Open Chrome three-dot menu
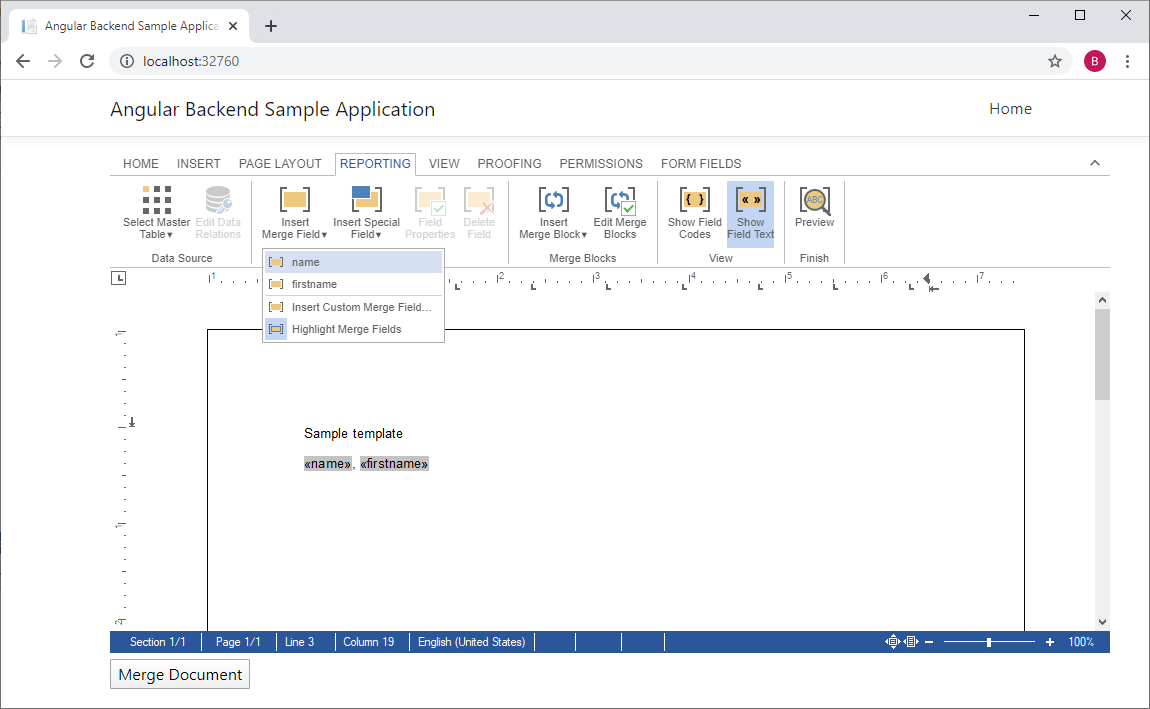The image size is (1150, 709). (1127, 61)
